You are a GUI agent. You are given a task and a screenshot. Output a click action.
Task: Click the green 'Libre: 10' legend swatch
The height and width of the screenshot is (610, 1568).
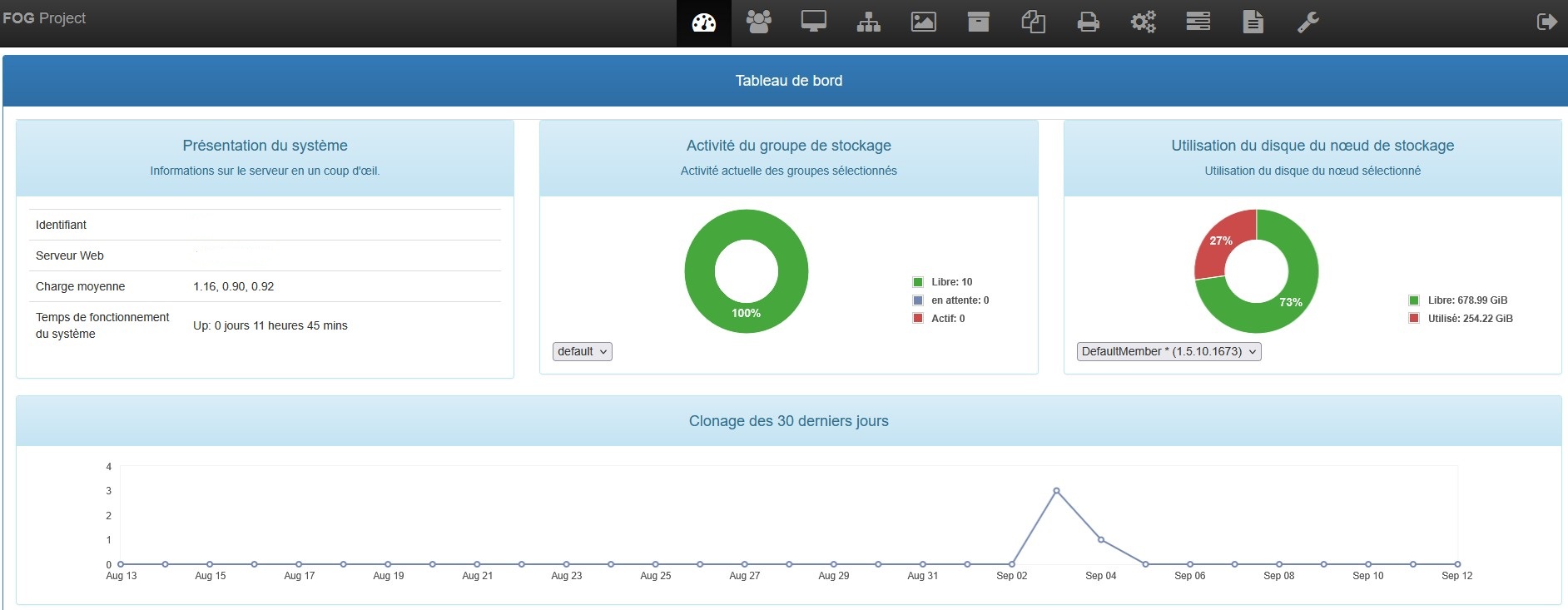point(918,282)
